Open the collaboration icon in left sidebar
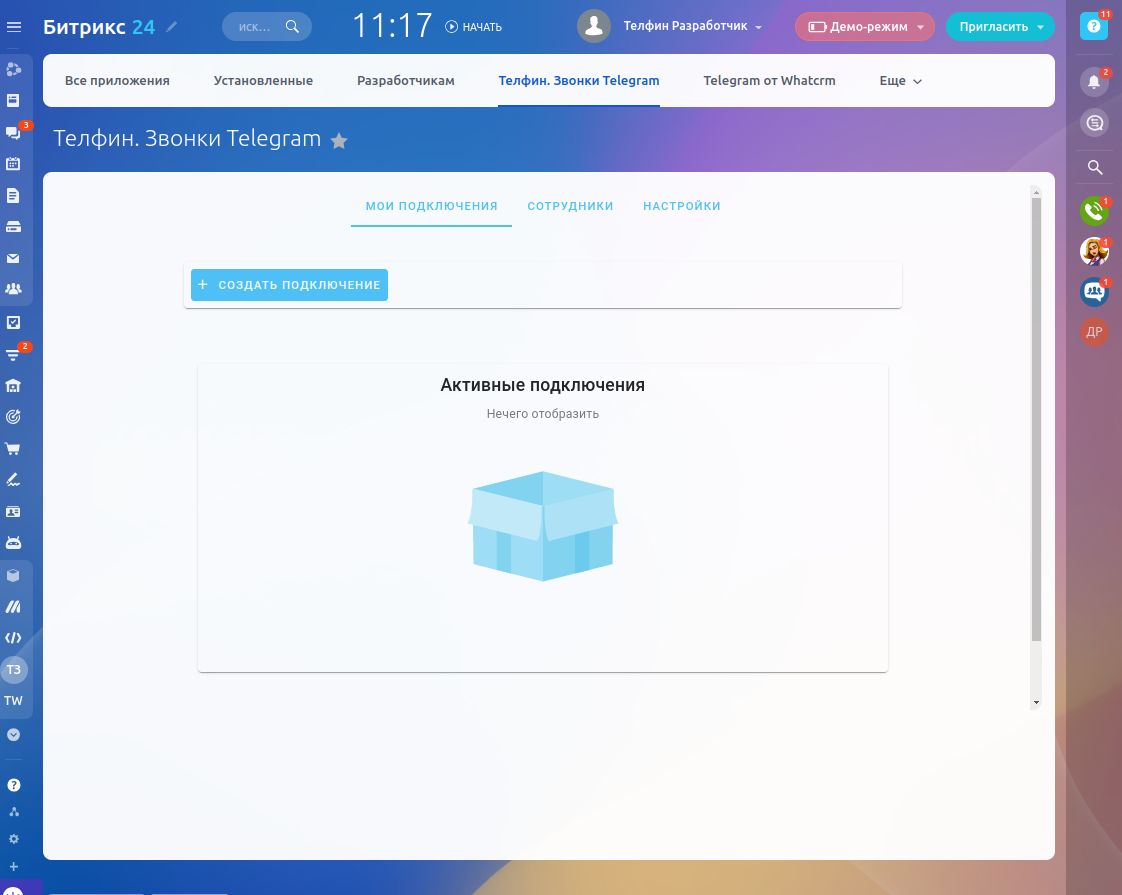 pyautogui.click(x=14, y=69)
